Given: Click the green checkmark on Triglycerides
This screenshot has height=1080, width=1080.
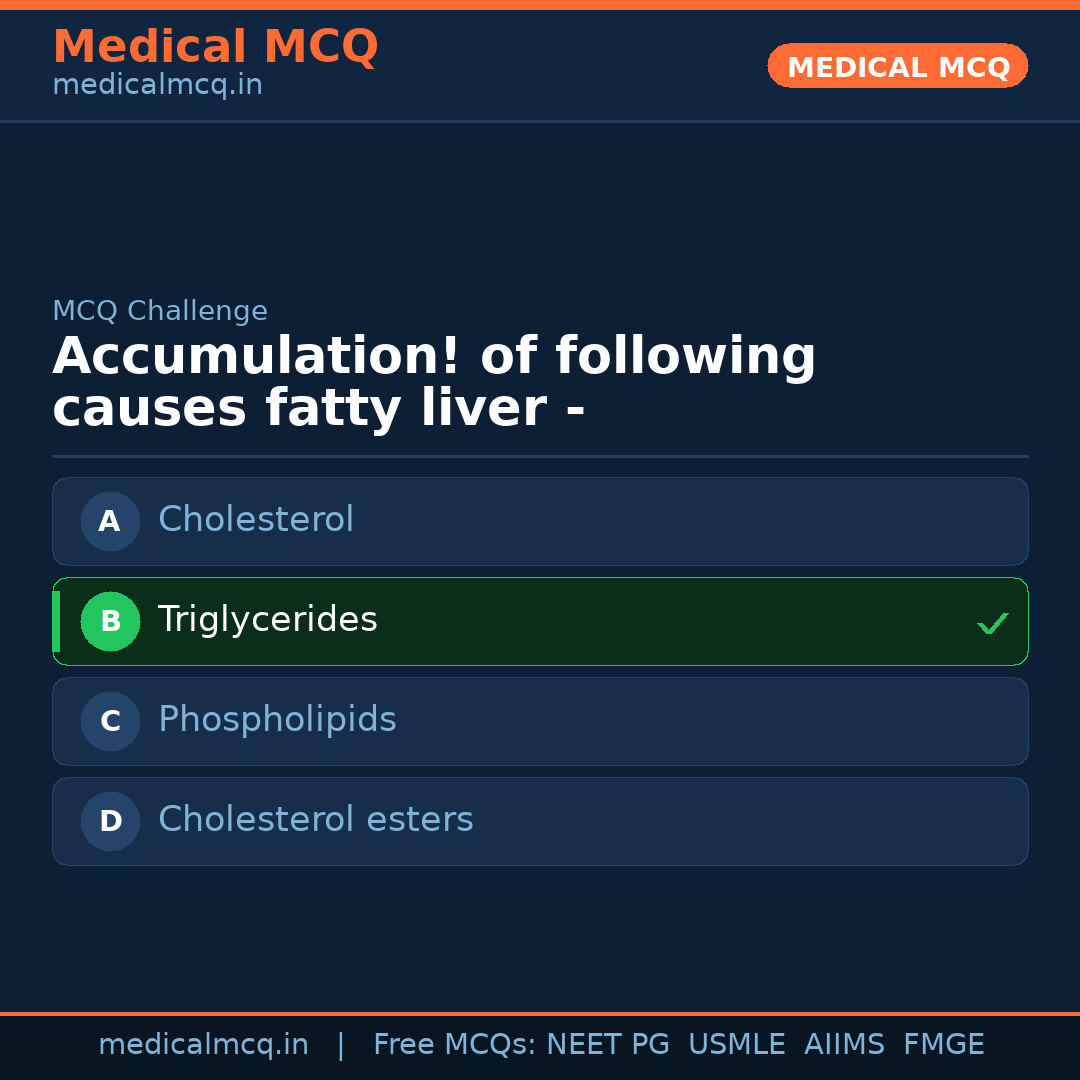Looking at the screenshot, I should click(x=992, y=622).
